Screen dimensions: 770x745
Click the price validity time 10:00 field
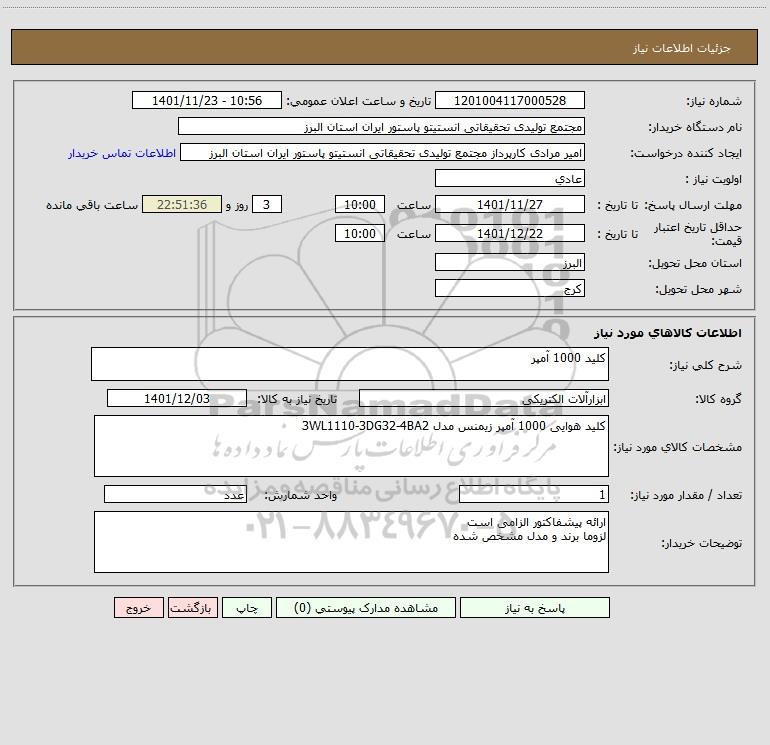tap(359, 233)
